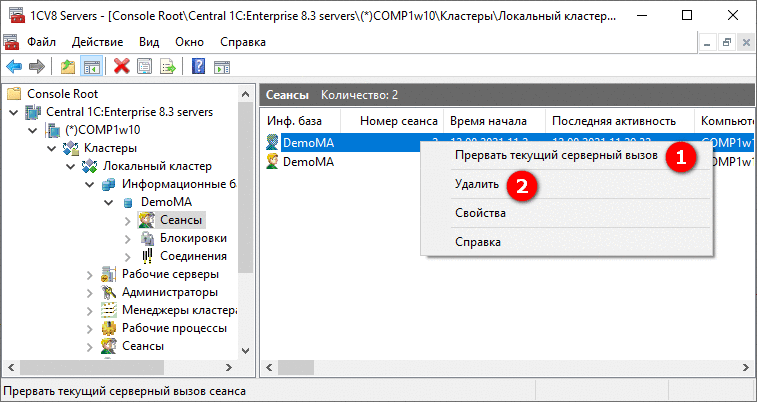This screenshot has height=402, width=757.
Task: Open Свойства from the context menu
Action: (x=480, y=213)
